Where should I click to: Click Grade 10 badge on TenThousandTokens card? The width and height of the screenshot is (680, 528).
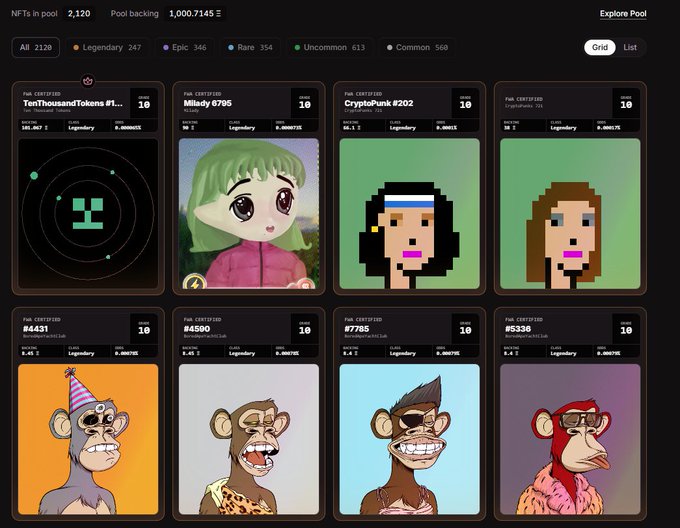pos(144,103)
